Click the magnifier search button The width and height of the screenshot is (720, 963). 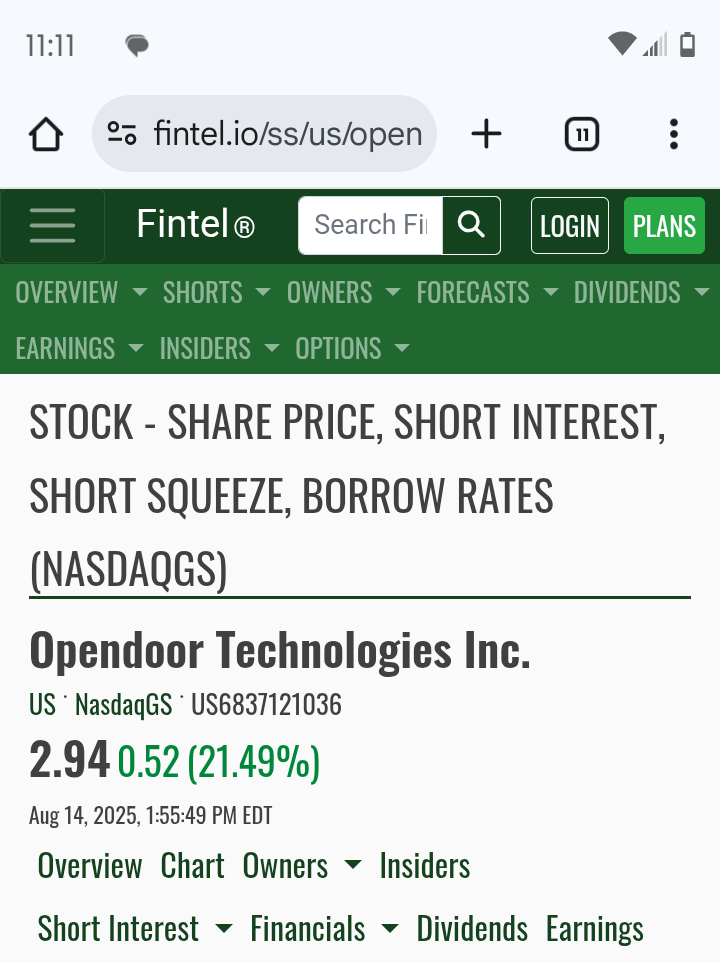click(471, 225)
